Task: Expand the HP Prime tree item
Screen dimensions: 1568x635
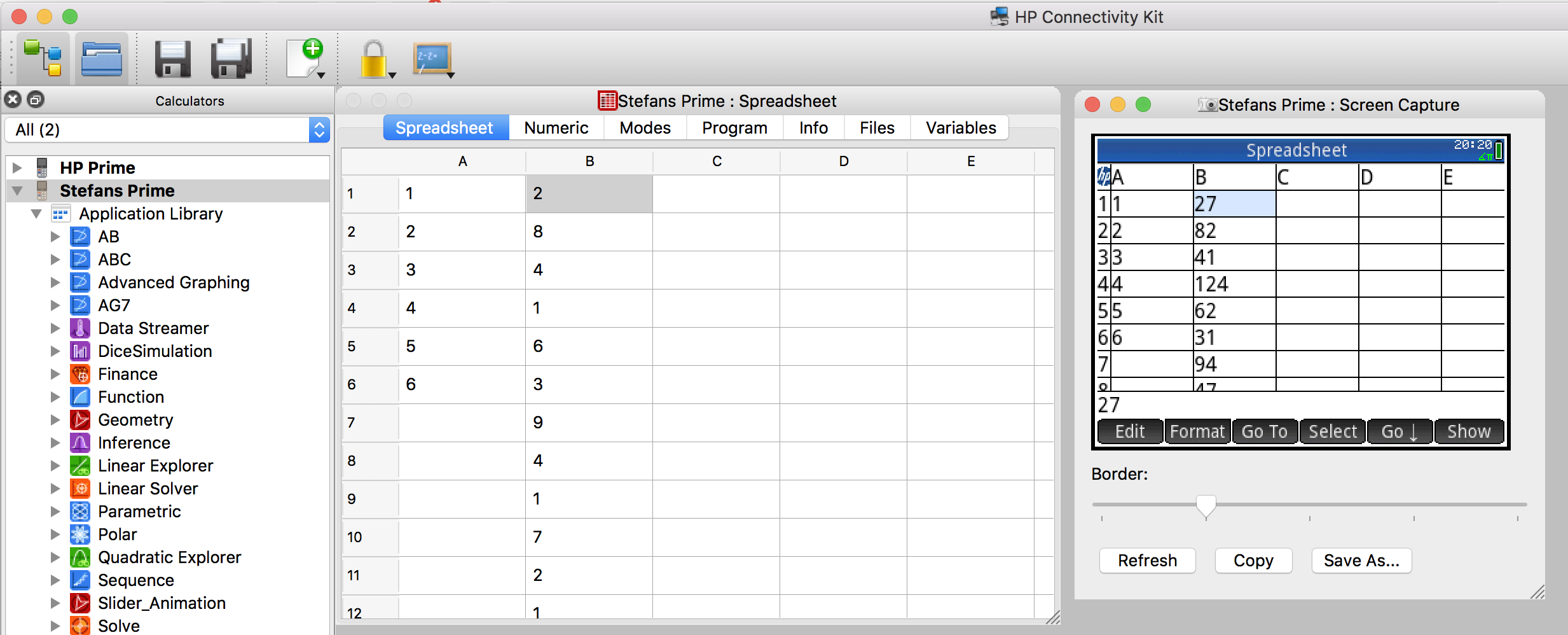Action: coord(16,167)
